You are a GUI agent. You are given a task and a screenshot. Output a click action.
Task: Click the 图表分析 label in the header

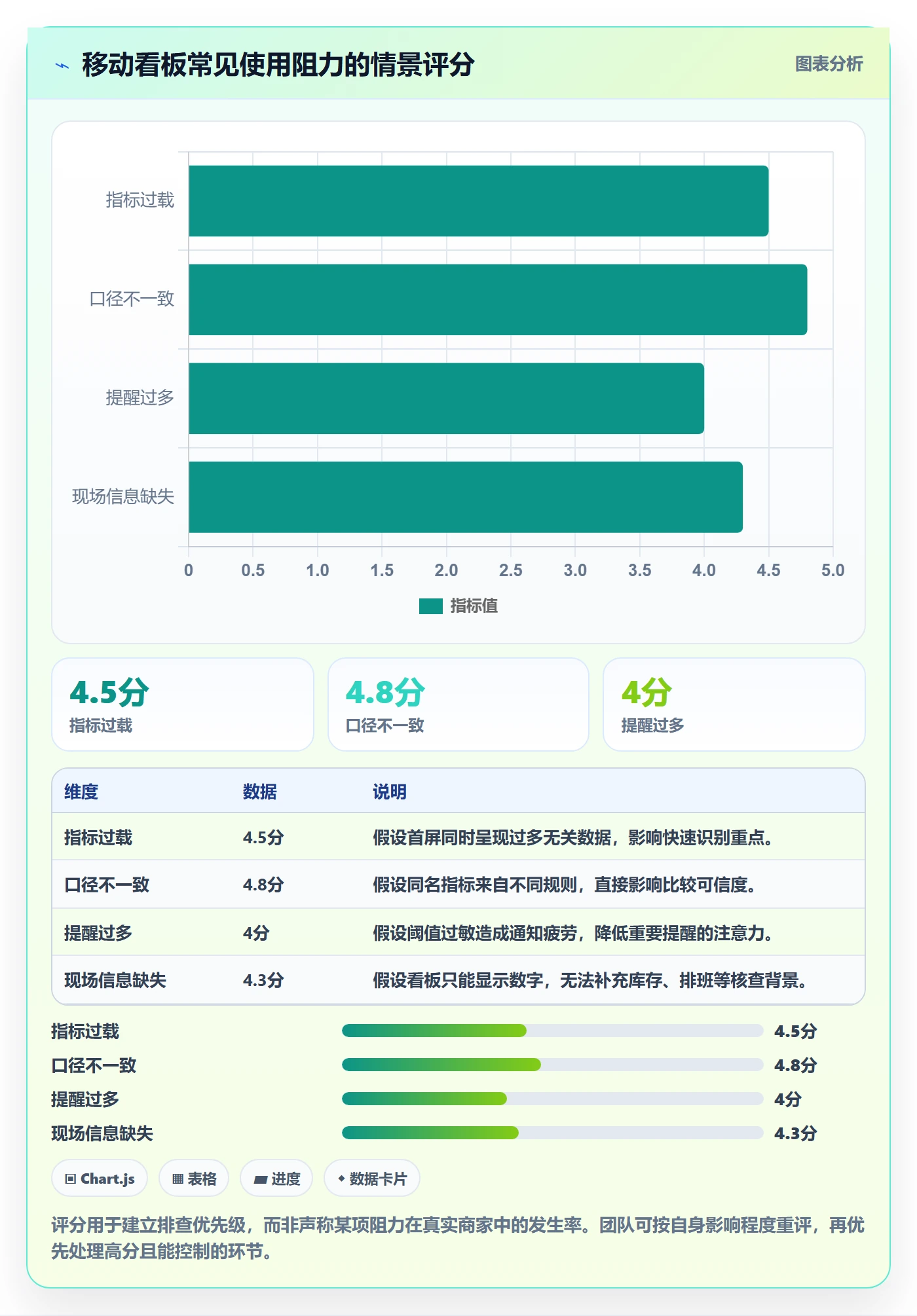pyautogui.click(x=829, y=64)
